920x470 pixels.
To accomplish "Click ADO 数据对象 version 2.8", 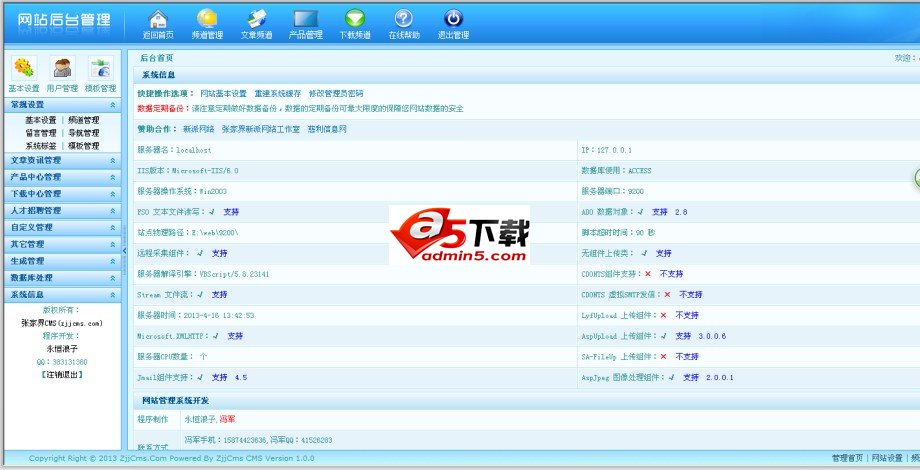I will [x=681, y=212].
